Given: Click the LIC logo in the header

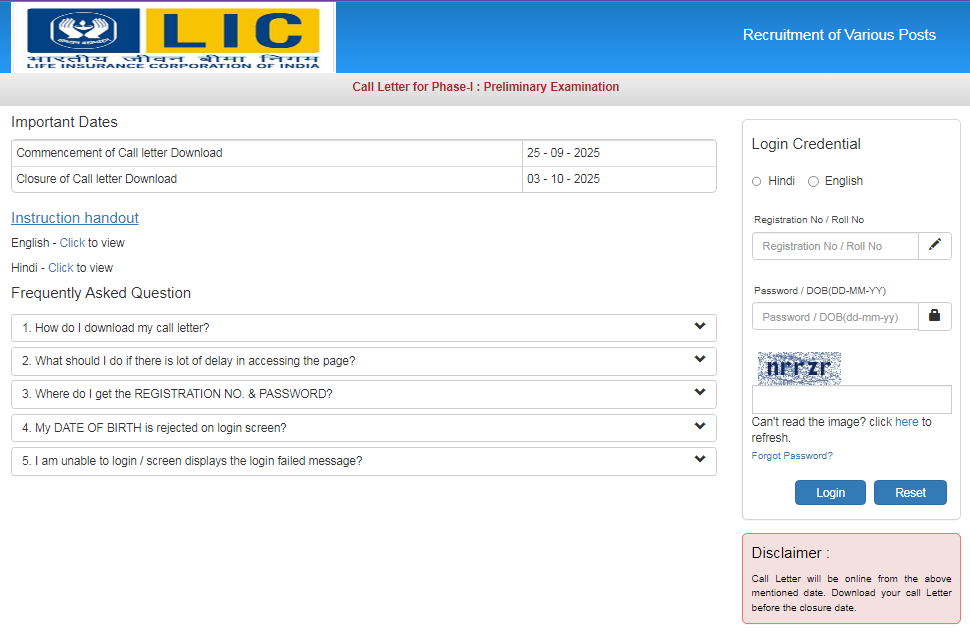Looking at the screenshot, I should [x=173, y=38].
